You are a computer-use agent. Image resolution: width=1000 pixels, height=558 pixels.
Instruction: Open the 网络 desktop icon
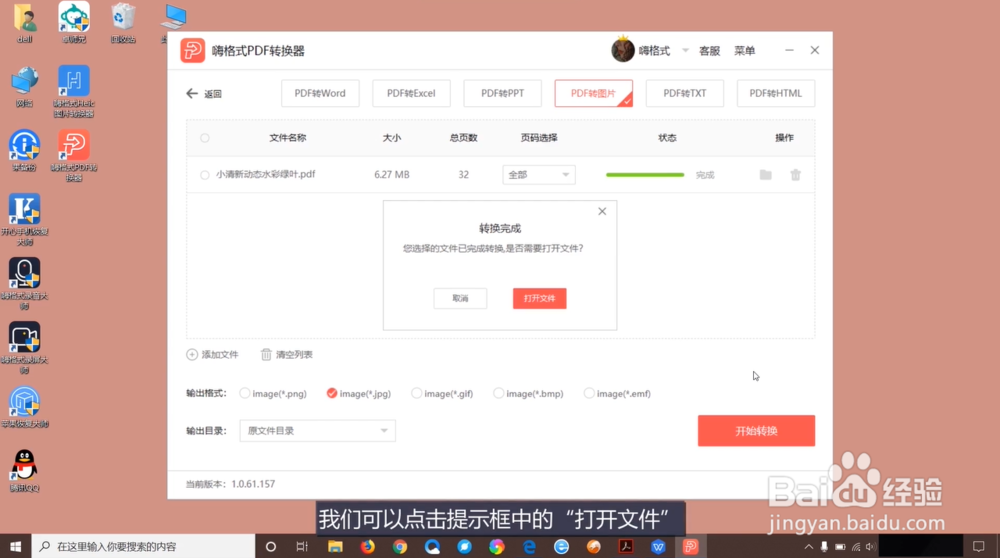(24, 86)
